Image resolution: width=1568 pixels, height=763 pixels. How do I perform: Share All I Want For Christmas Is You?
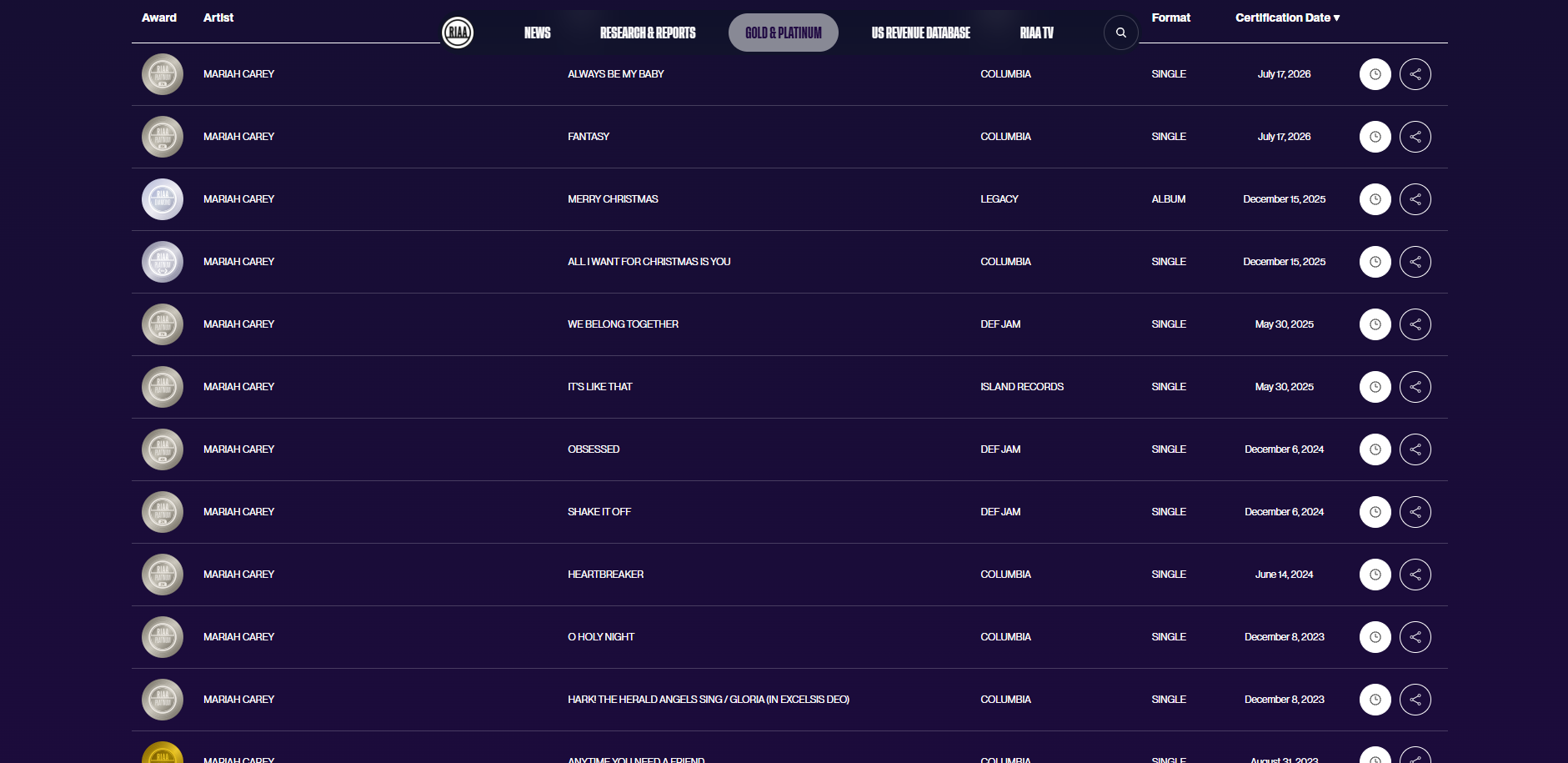[1415, 262]
